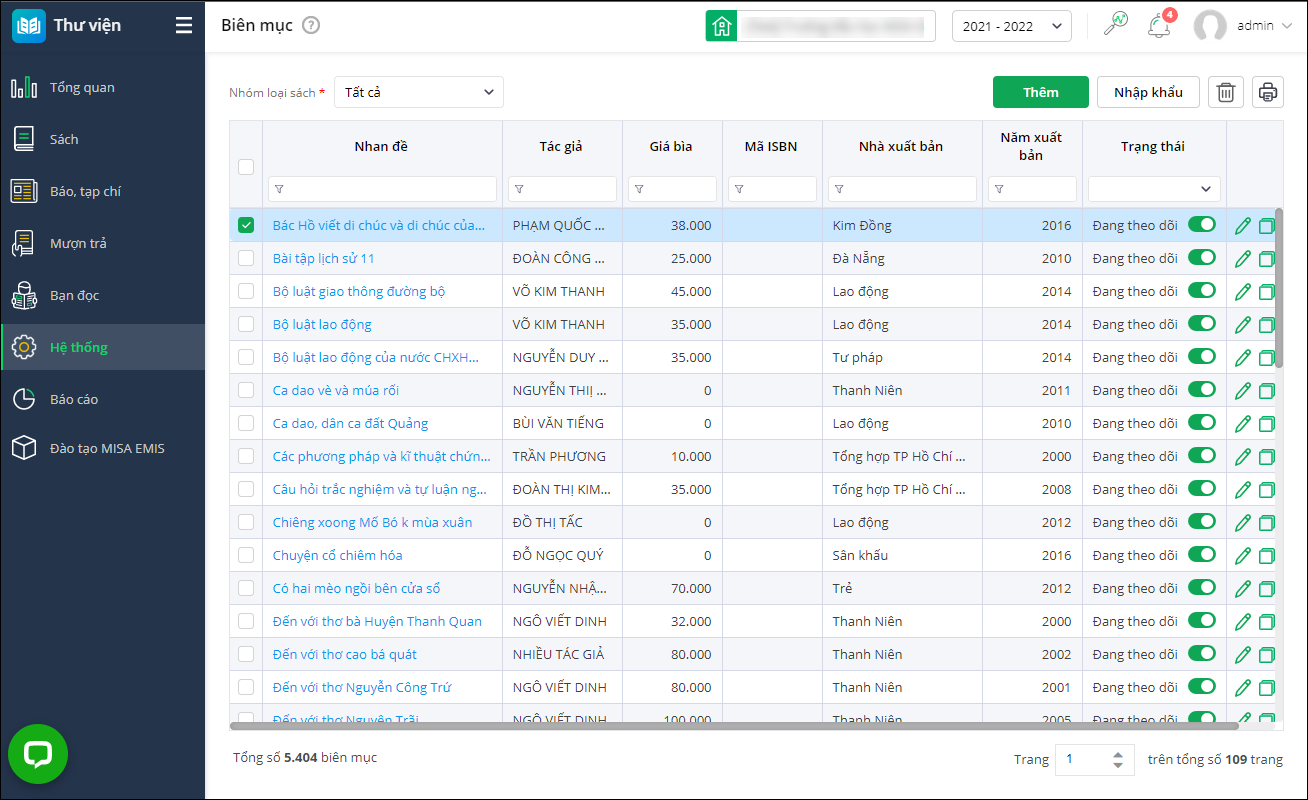Viewport: 1308px width, 800px height.
Task: Click the help question mark beside Biên mục
Action: click(311, 26)
